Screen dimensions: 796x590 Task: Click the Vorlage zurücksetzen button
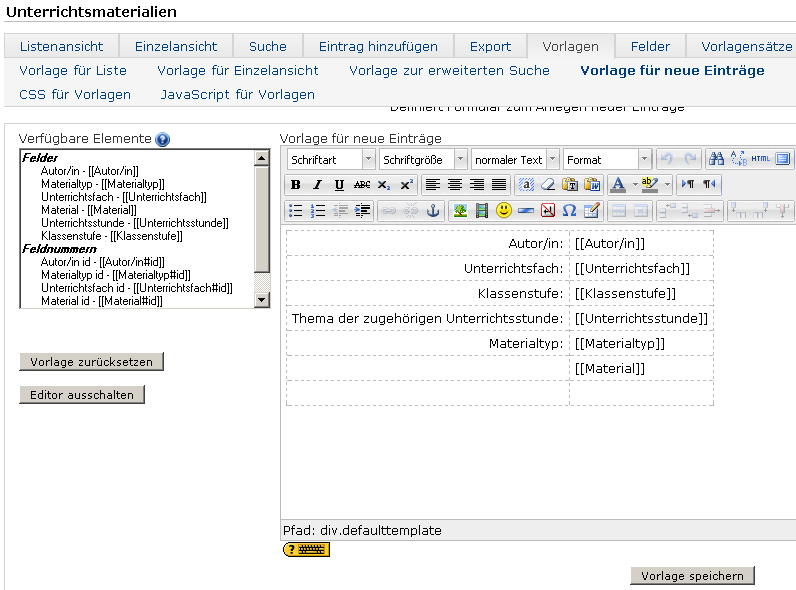(x=91, y=362)
